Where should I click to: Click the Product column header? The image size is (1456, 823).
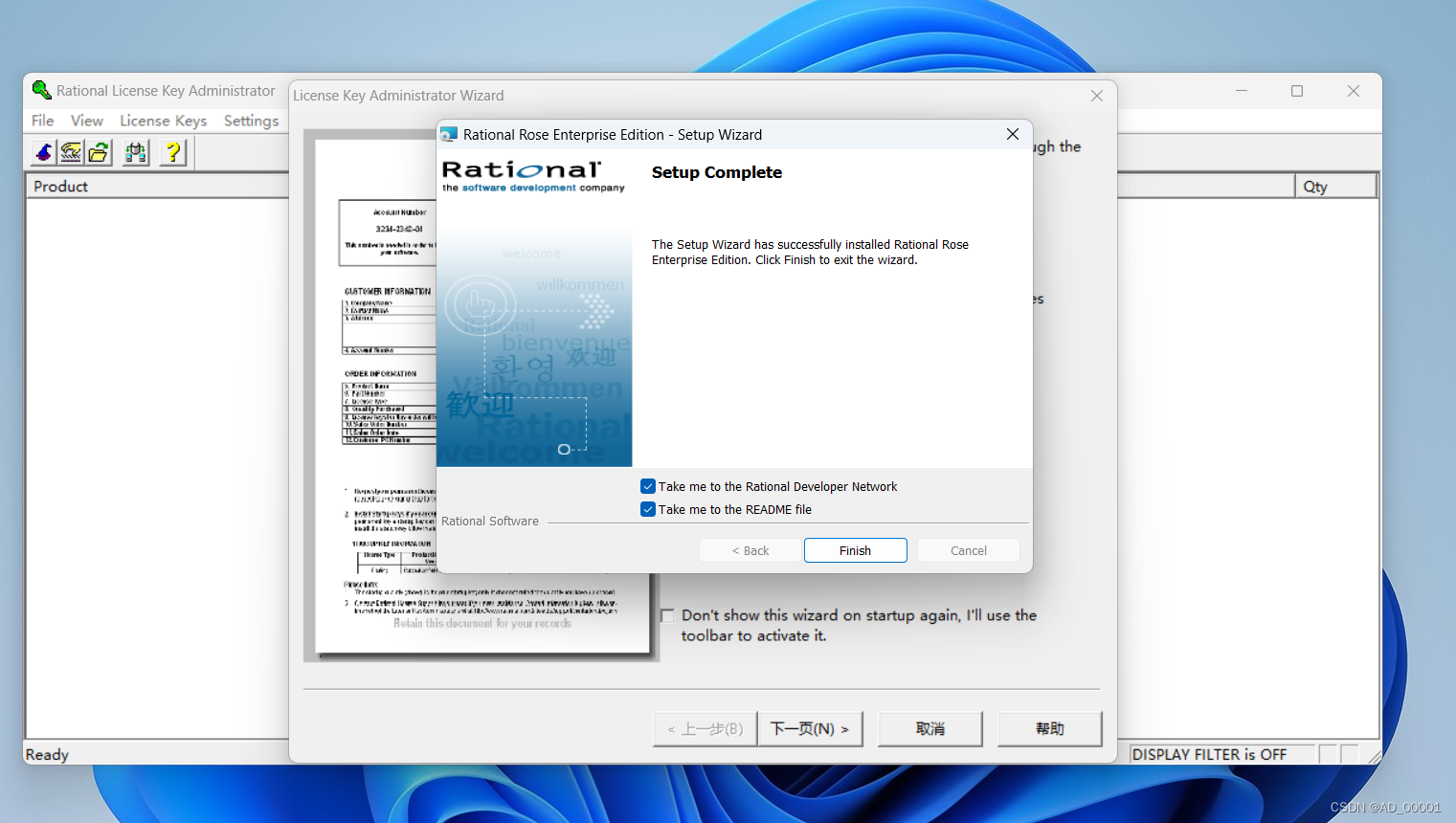point(158,186)
